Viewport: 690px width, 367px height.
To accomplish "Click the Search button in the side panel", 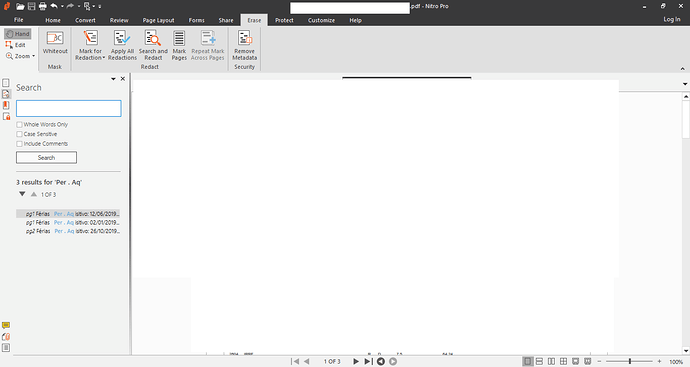I will (x=46, y=158).
